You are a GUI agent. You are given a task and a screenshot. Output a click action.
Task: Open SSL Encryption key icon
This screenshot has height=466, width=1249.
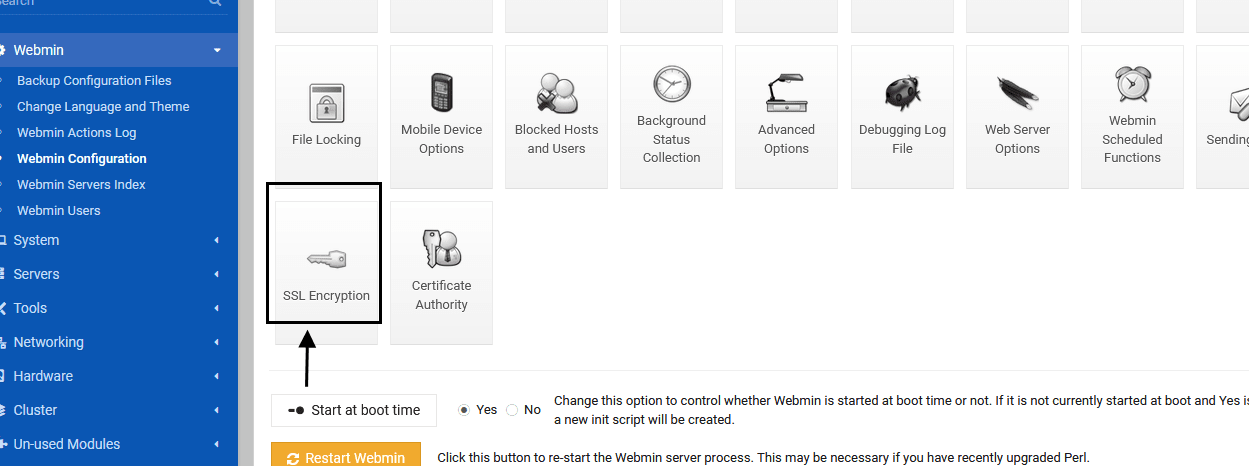coord(326,260)
